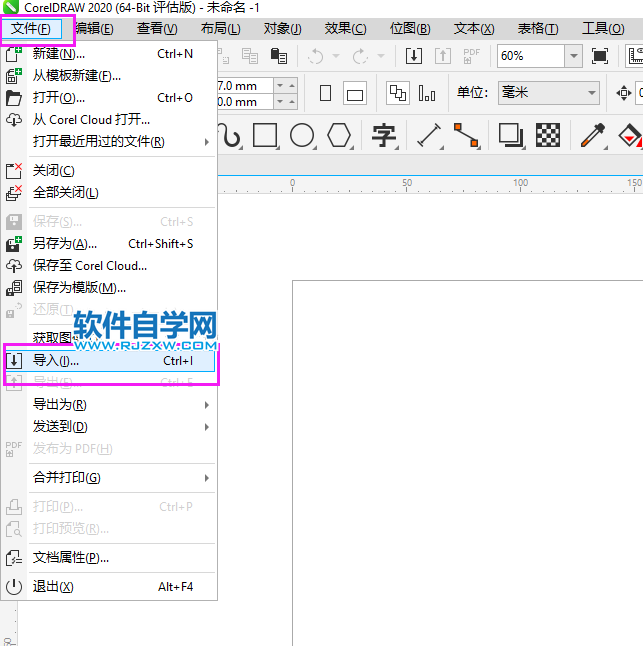Select the Ellipse tool
The width and height of the screenshot is (643, 646).
302,135
